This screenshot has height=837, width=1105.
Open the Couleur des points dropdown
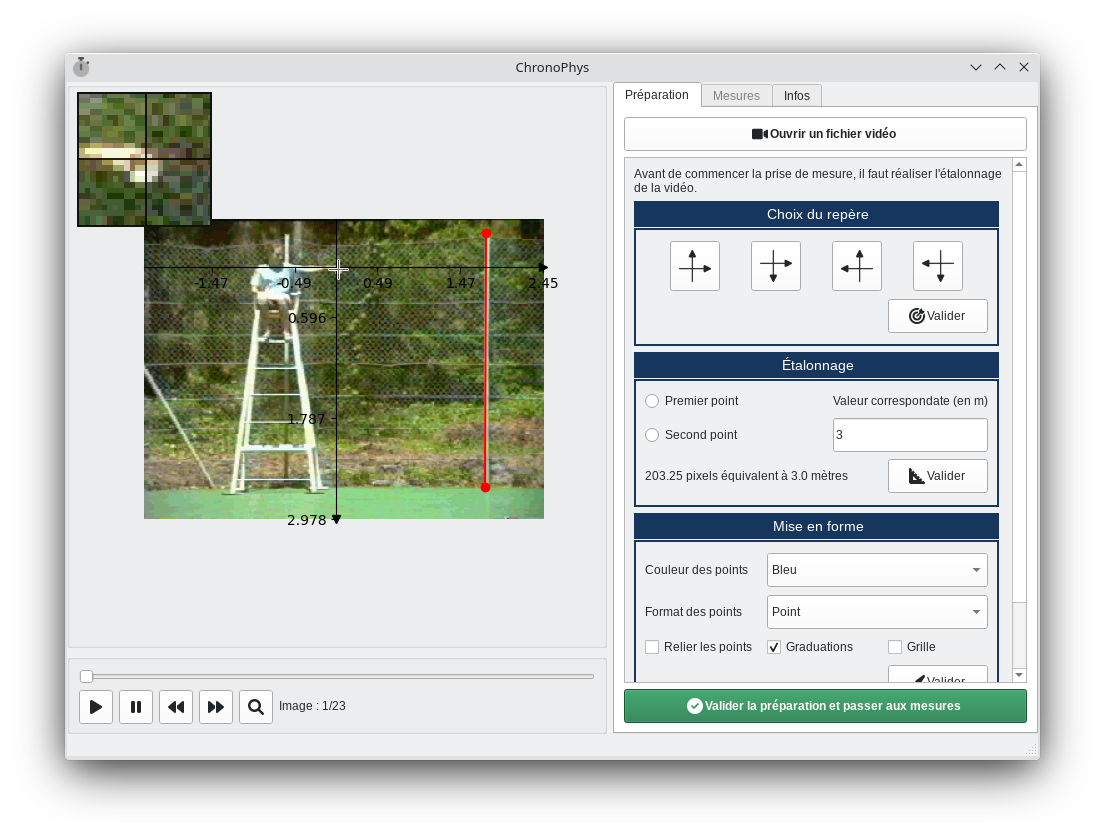(876, 570)
